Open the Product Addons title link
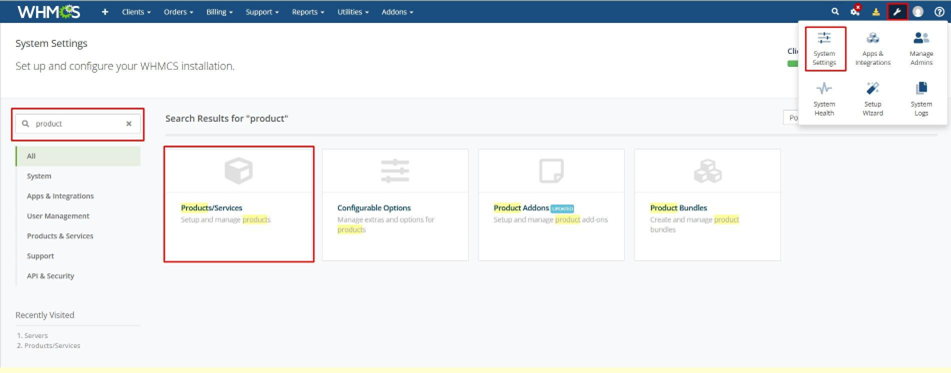 click(x=522, y=207)
